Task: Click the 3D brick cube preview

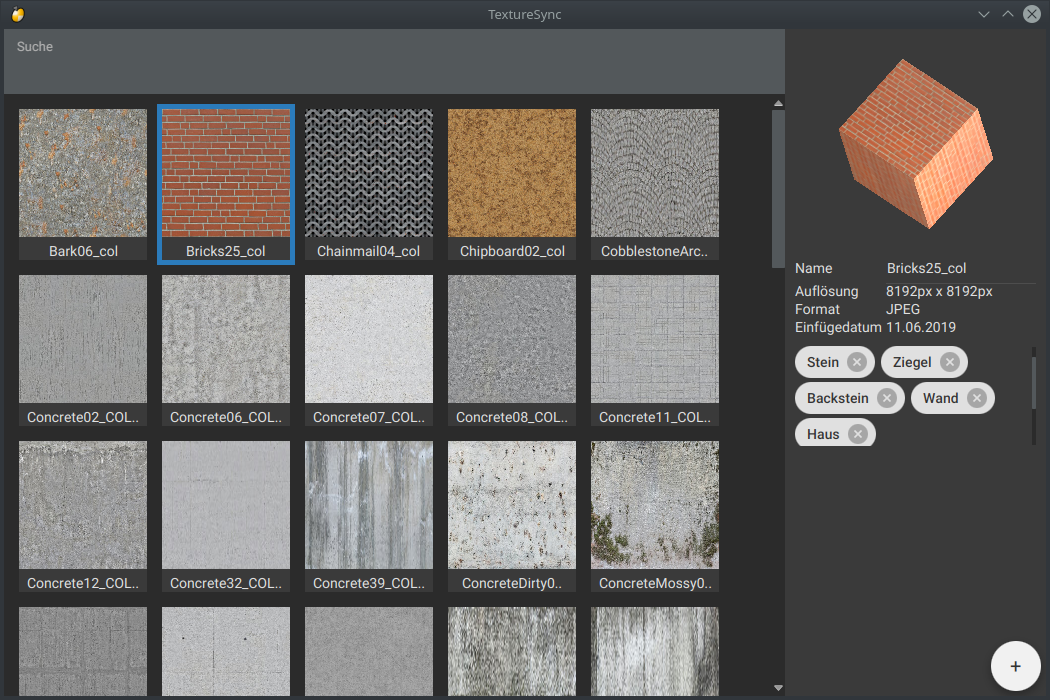Action: tap(916, 144)
